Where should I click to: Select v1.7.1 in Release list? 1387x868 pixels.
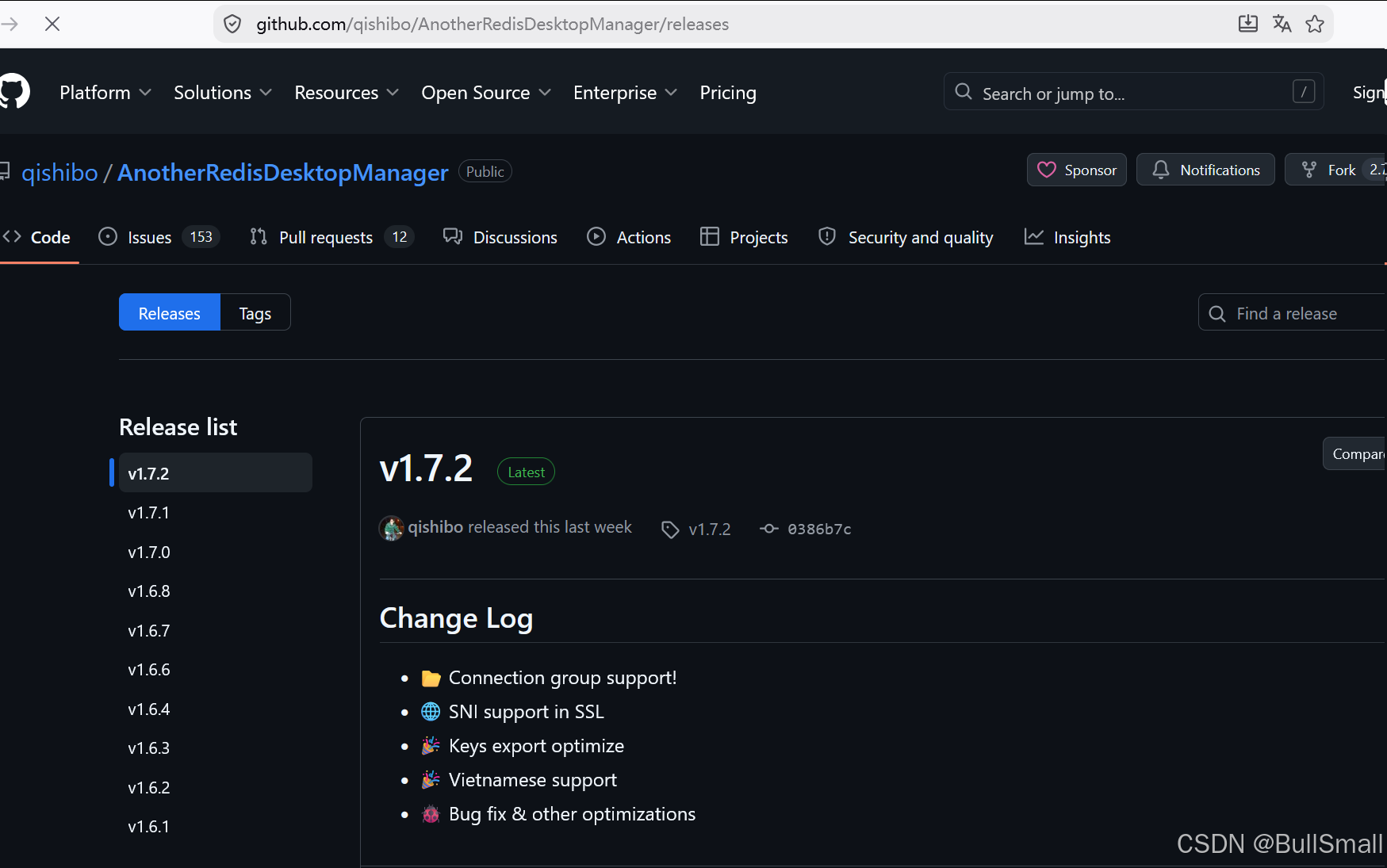click(x=216, y=513)
